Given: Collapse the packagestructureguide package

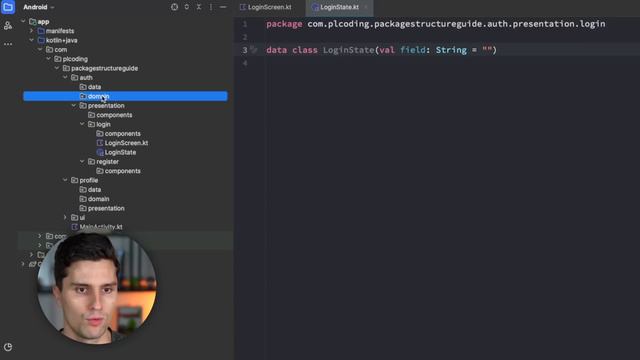Looking at the screenshot, I should point(57,68).
